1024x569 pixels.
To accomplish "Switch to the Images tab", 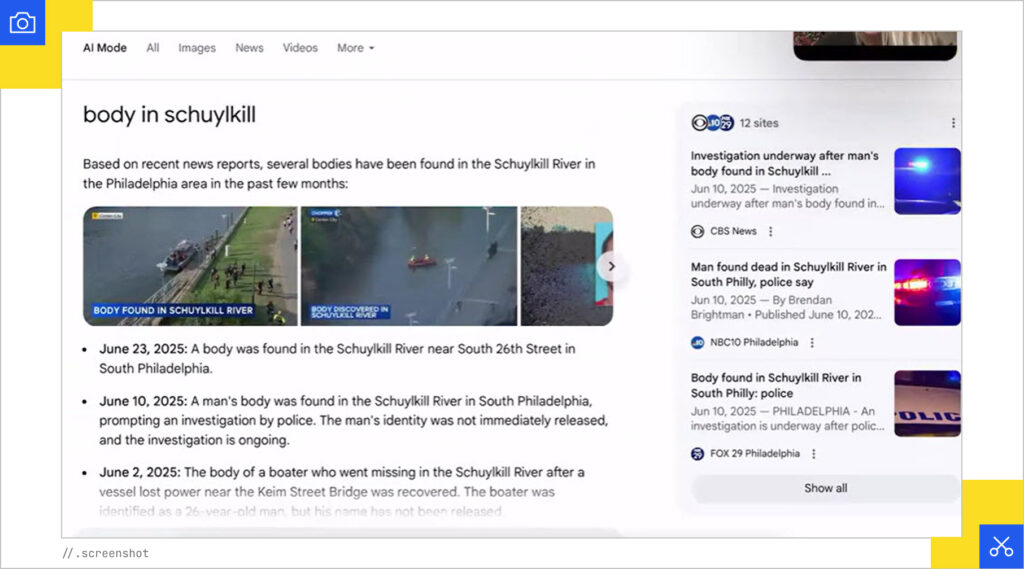I will [197, 48].
